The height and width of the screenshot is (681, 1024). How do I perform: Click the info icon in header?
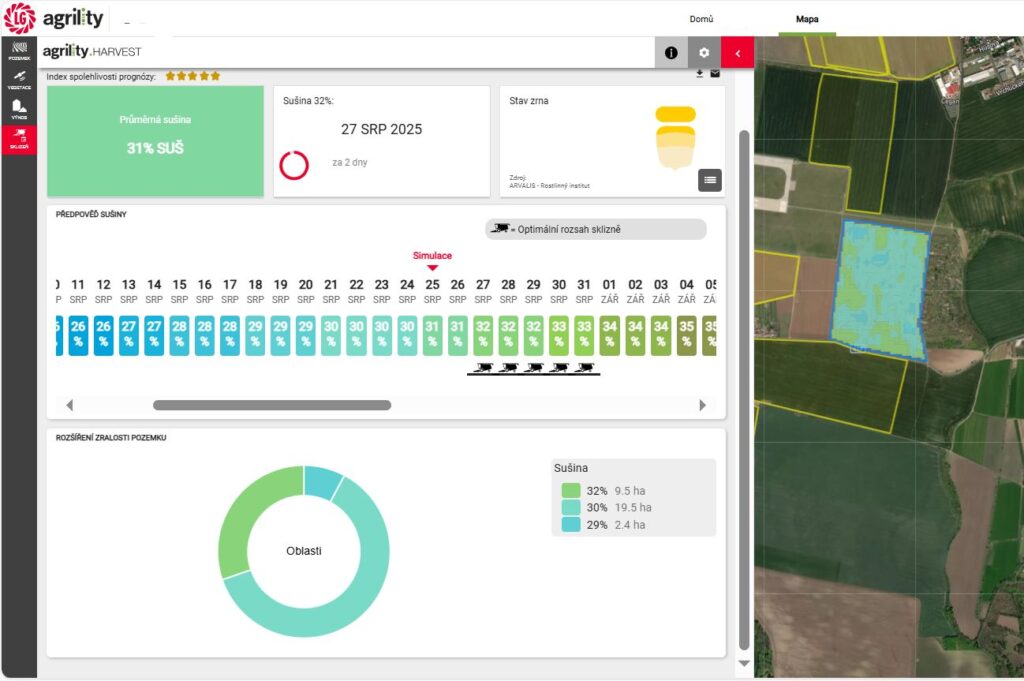[671, 53]
